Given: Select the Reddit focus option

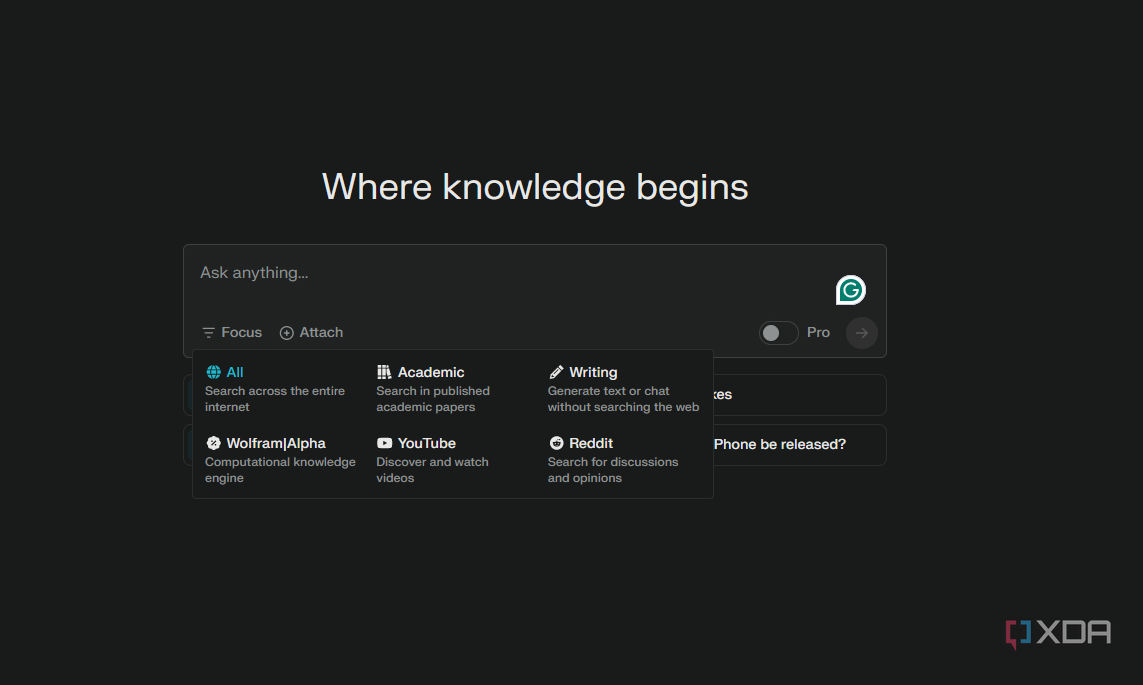Looking at the screenshot, I should (624, 460).
